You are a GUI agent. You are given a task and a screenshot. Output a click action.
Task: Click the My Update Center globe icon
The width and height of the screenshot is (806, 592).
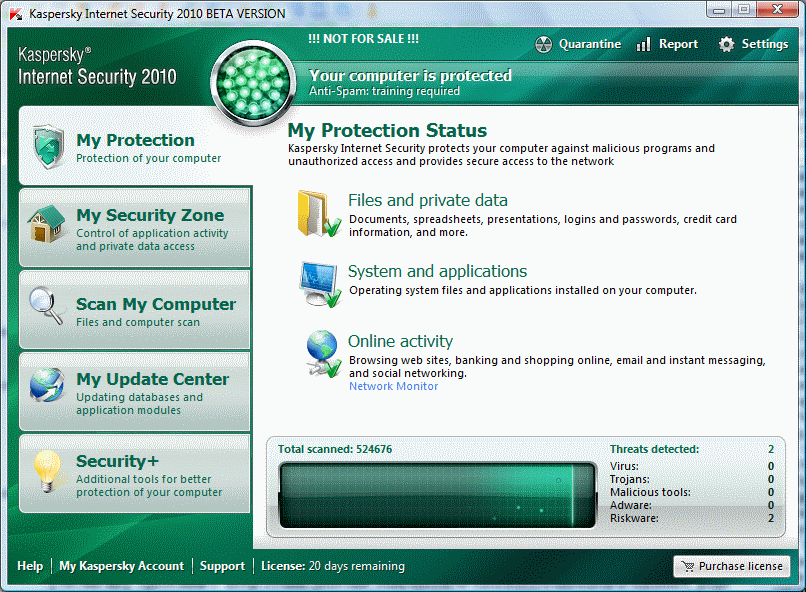(x=47, y=385)
